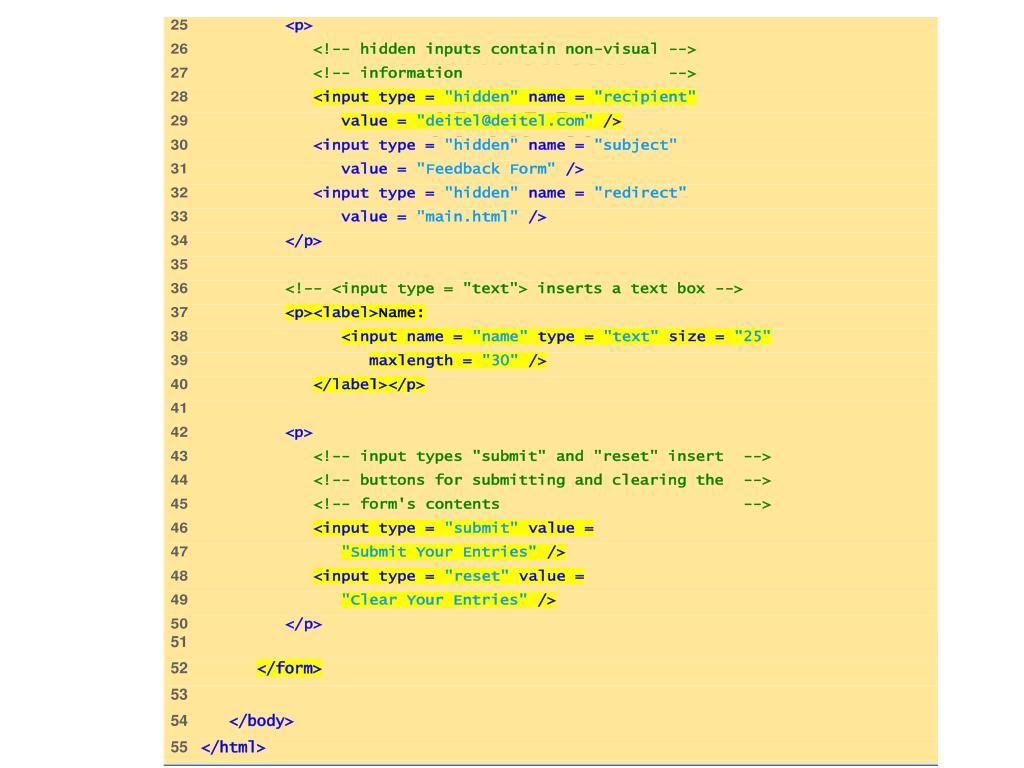Click the comment 'hidden inputs contain non-visual'
Image resolution: width=1024 pixels, height=768 pixels.
click(504, 49)
